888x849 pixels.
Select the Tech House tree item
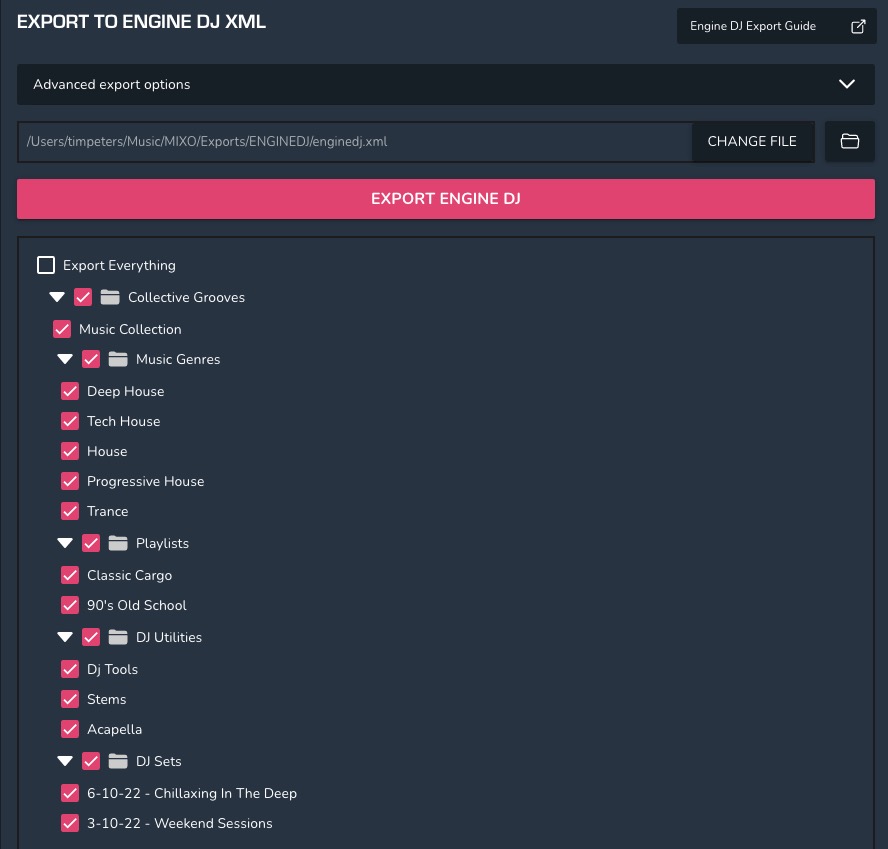click(x=123, y=421)
